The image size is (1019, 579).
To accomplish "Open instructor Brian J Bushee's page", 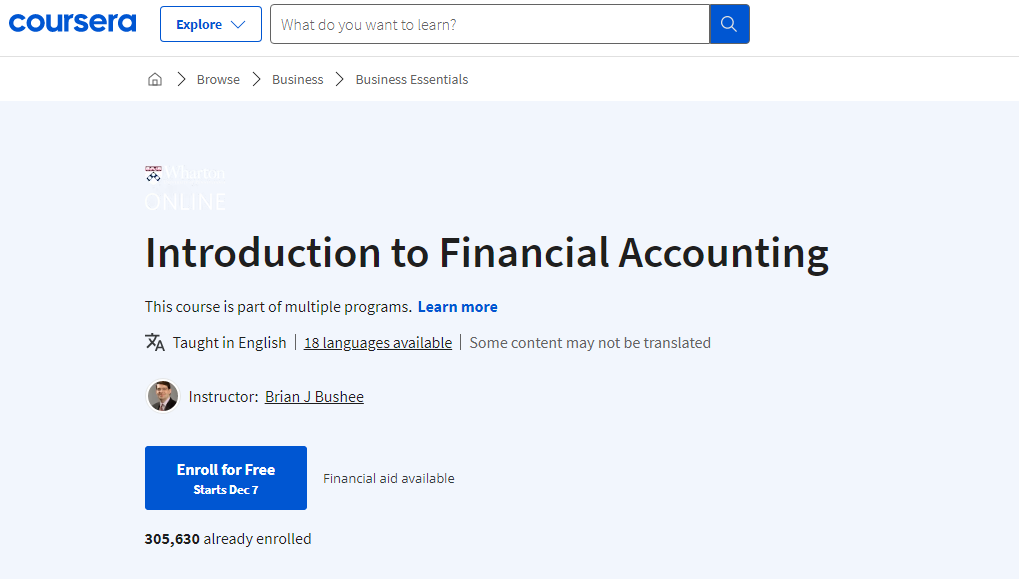I will pyautogui.click(x=313, y=396).
